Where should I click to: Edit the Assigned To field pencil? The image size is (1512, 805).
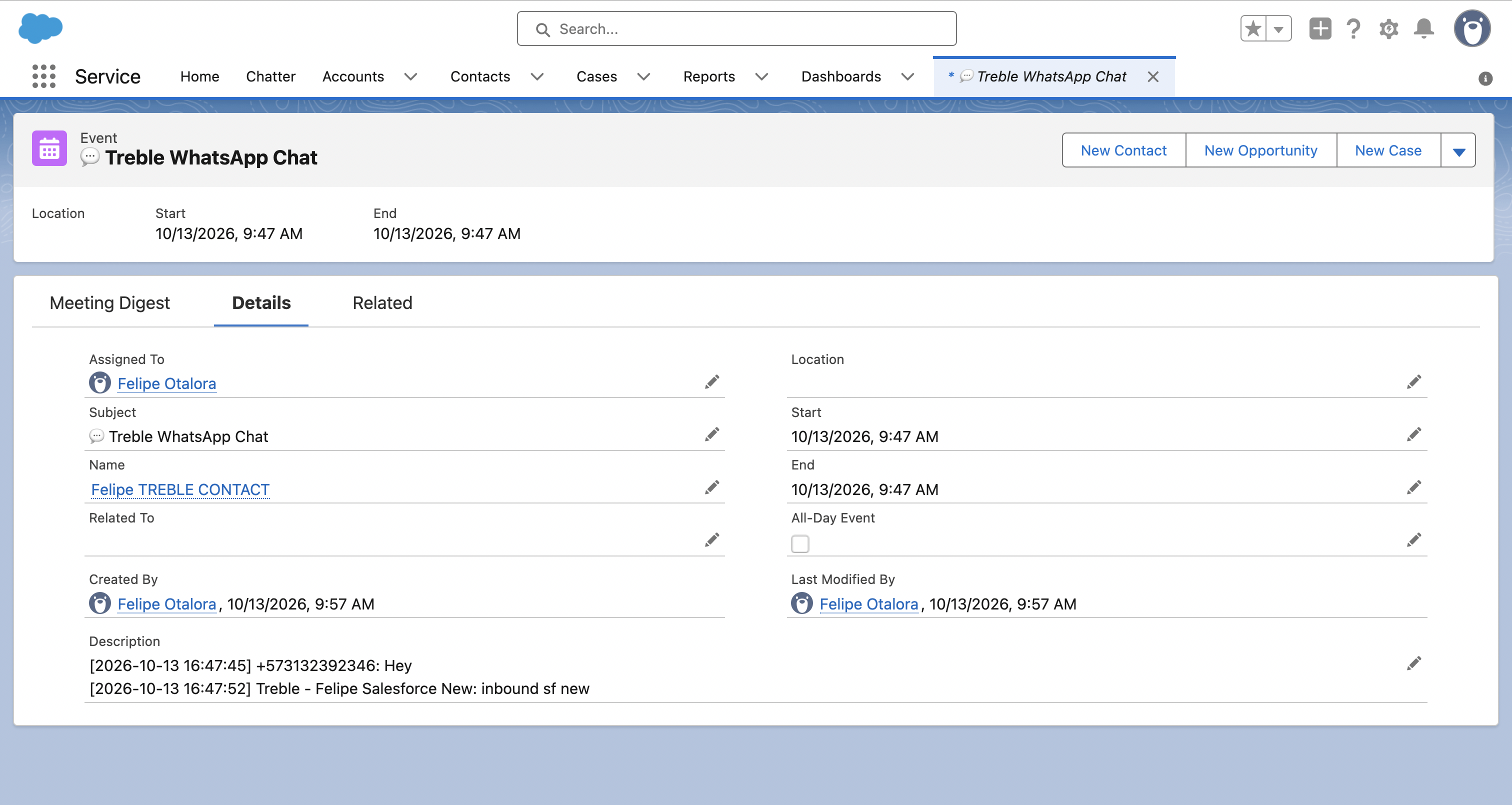712,381
